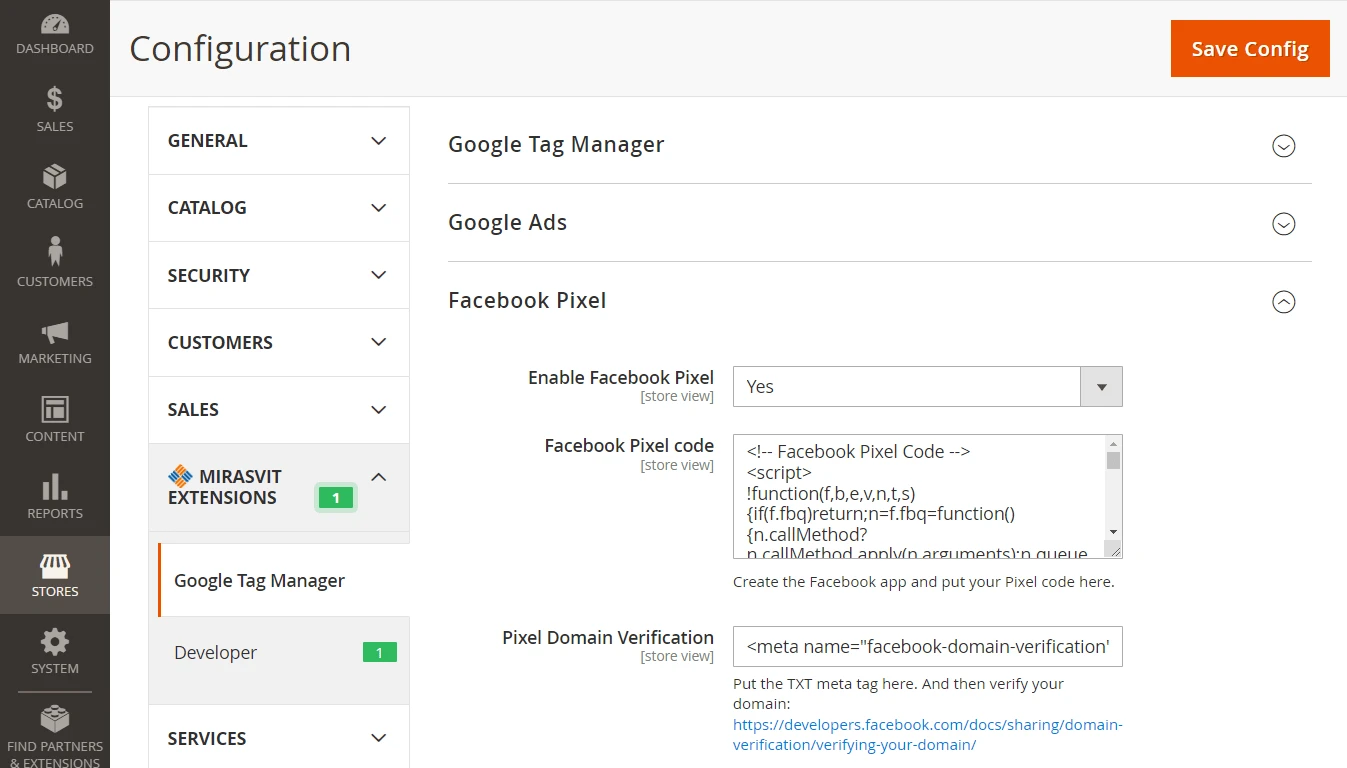Open System gear icon in sidebar
Screen dimensions: 1347x768
pyautogui.click(x=55, y=642)
